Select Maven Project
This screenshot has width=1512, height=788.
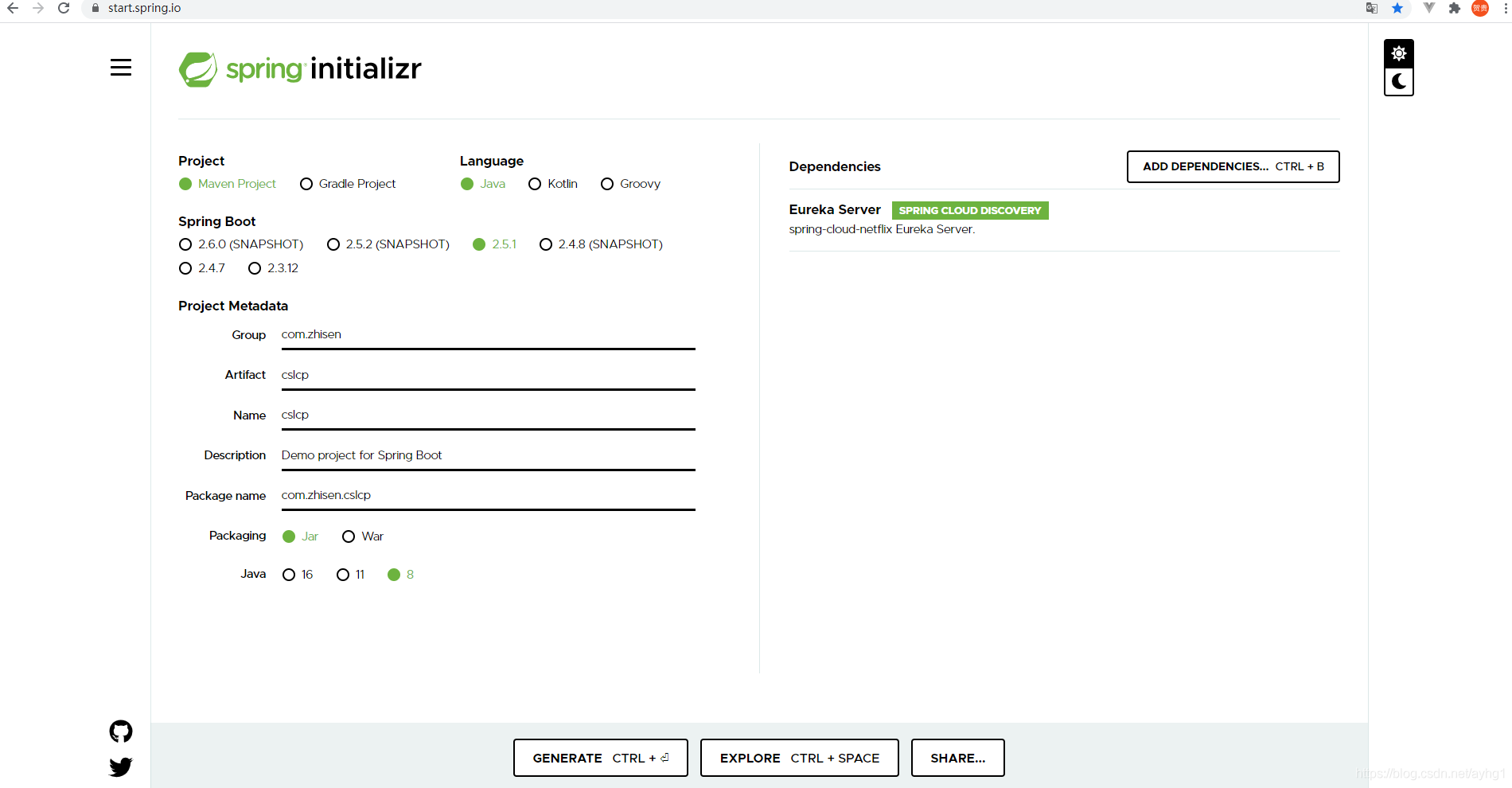(228, 184)
